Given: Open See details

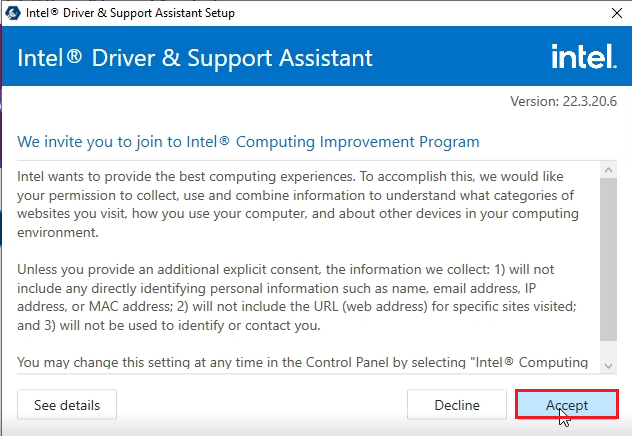Looking at the screenshot, I should pyautogui.click(x=67, y=405).
